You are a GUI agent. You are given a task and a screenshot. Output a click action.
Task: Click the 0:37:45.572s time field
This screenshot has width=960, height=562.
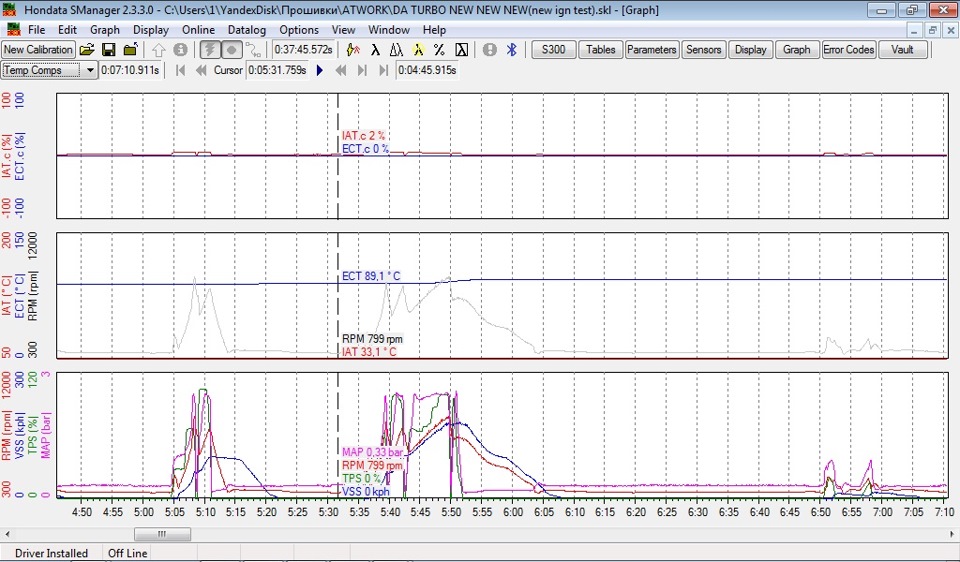click(304, 50)
